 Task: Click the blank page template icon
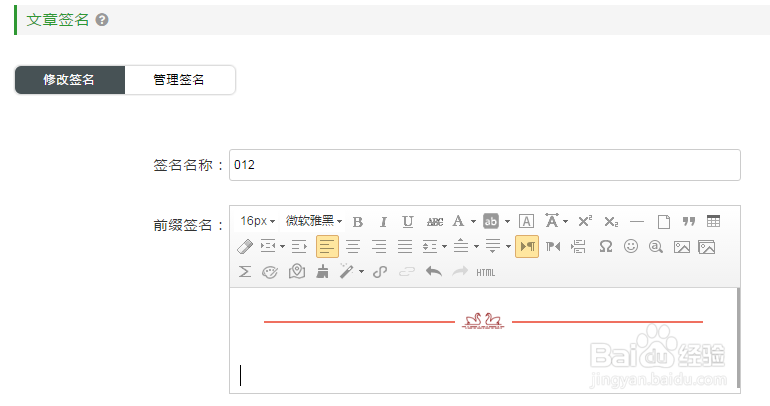[x=663, y=222]
